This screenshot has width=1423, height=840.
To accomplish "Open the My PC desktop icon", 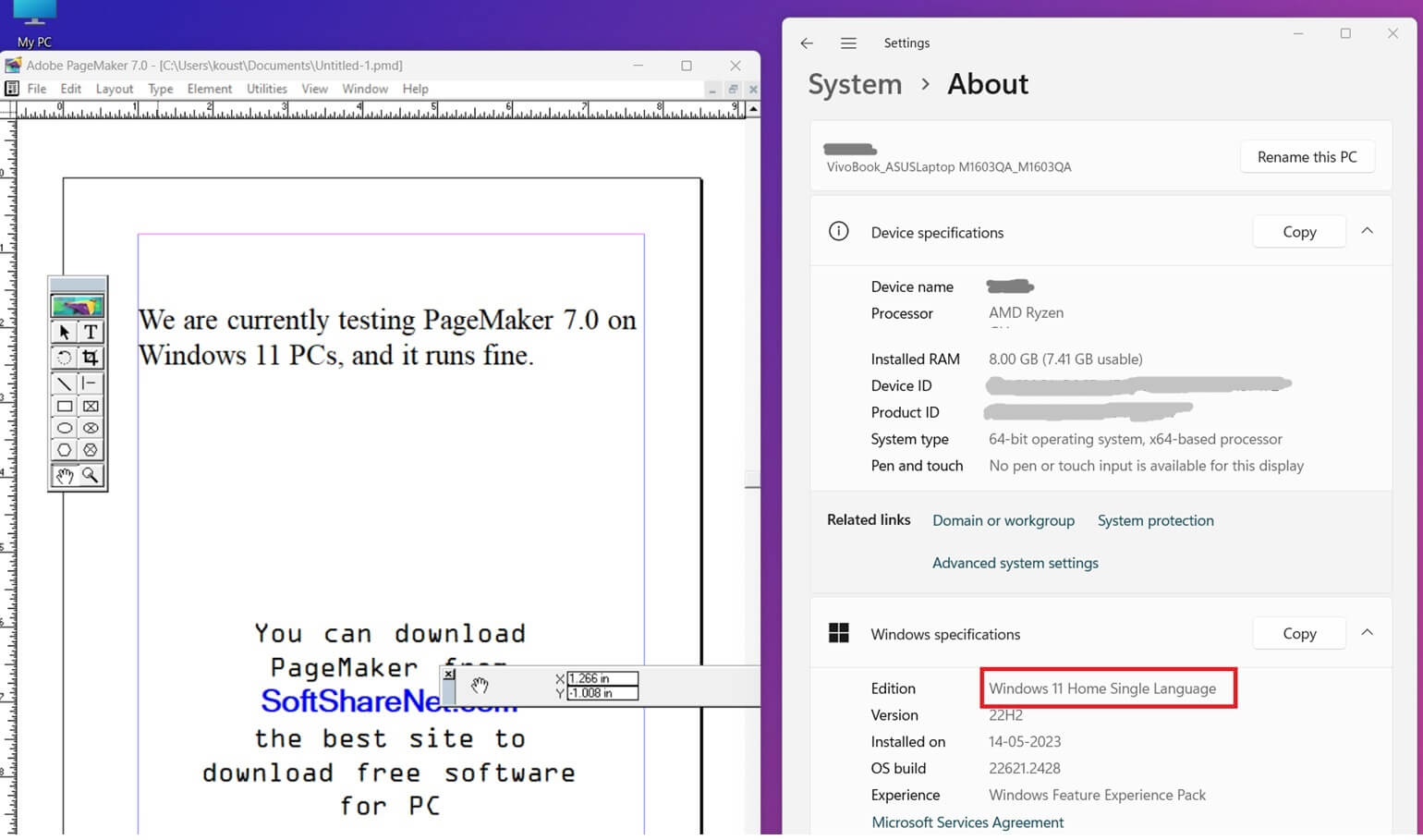I will (x=34, y=24).
